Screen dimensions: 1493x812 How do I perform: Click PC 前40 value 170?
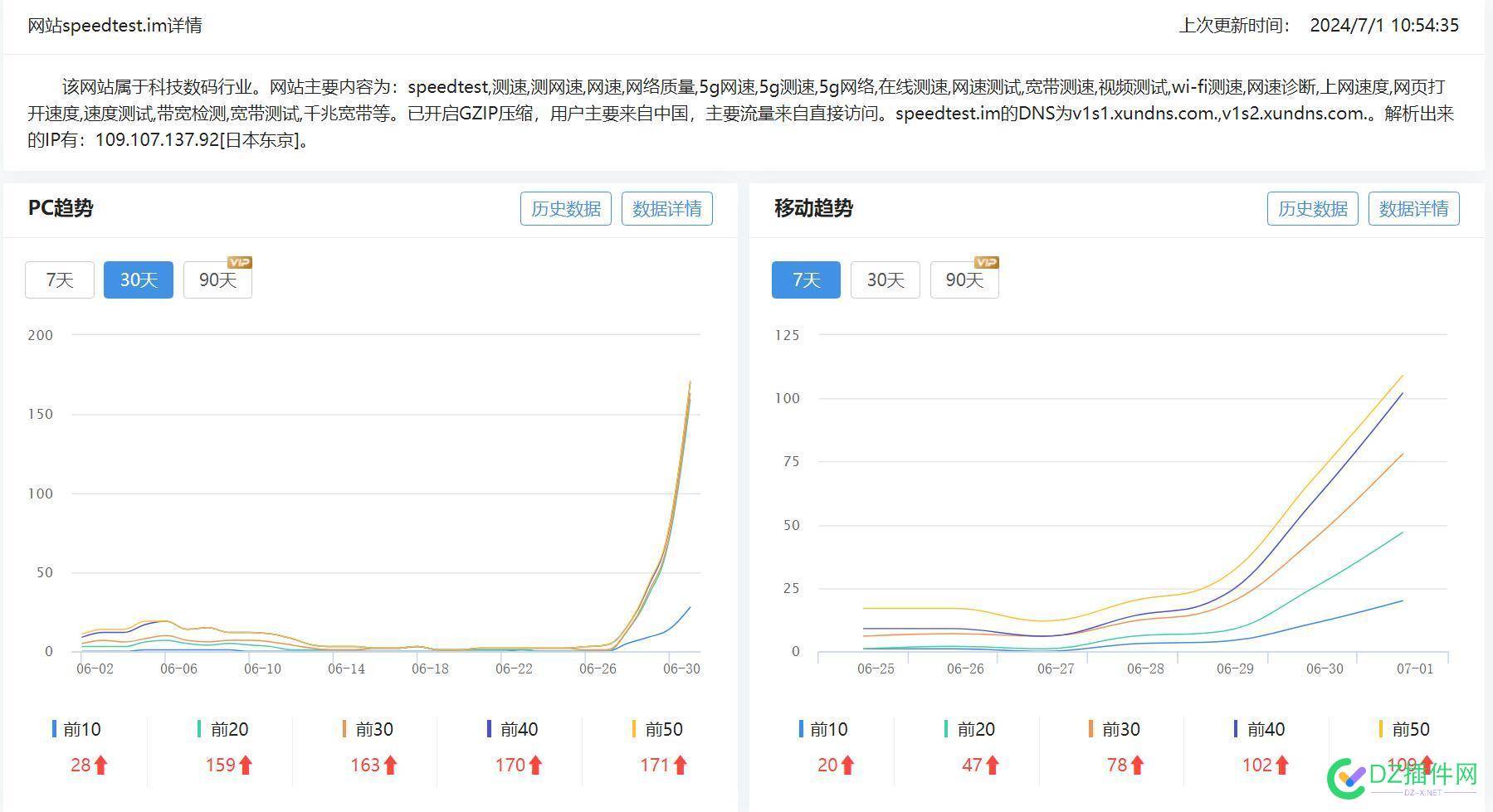[x=510, y=765]
